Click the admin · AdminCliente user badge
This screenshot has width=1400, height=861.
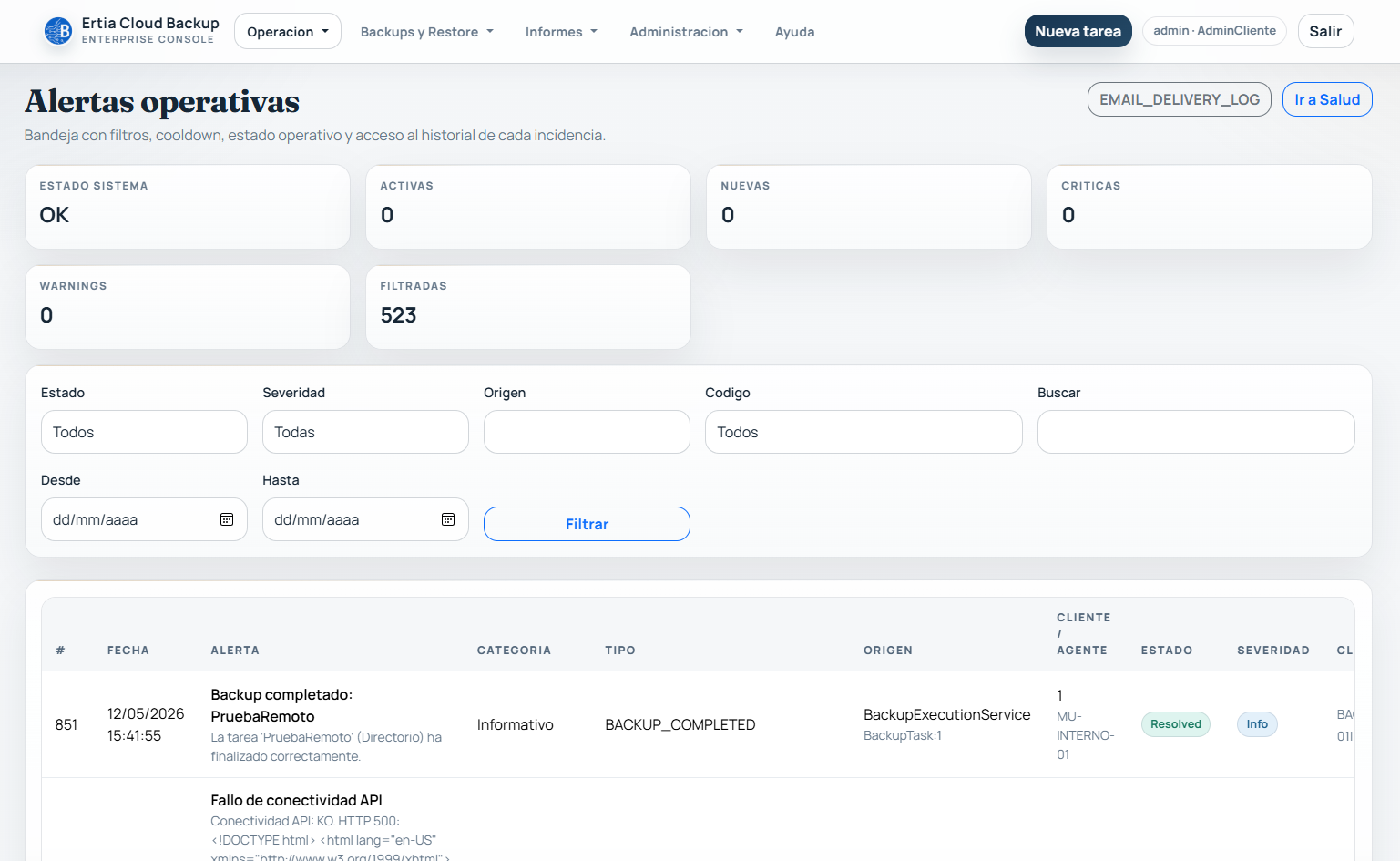click(1214, 31)
